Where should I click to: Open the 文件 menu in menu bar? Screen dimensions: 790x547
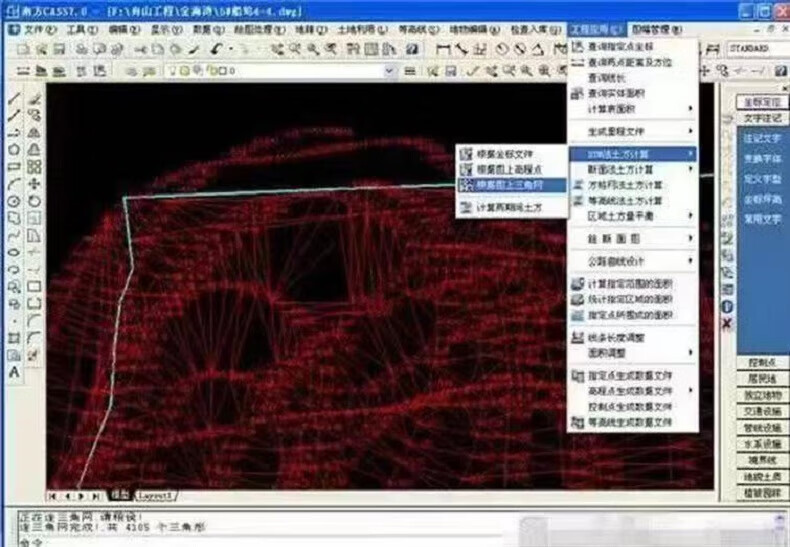(38, 30)
